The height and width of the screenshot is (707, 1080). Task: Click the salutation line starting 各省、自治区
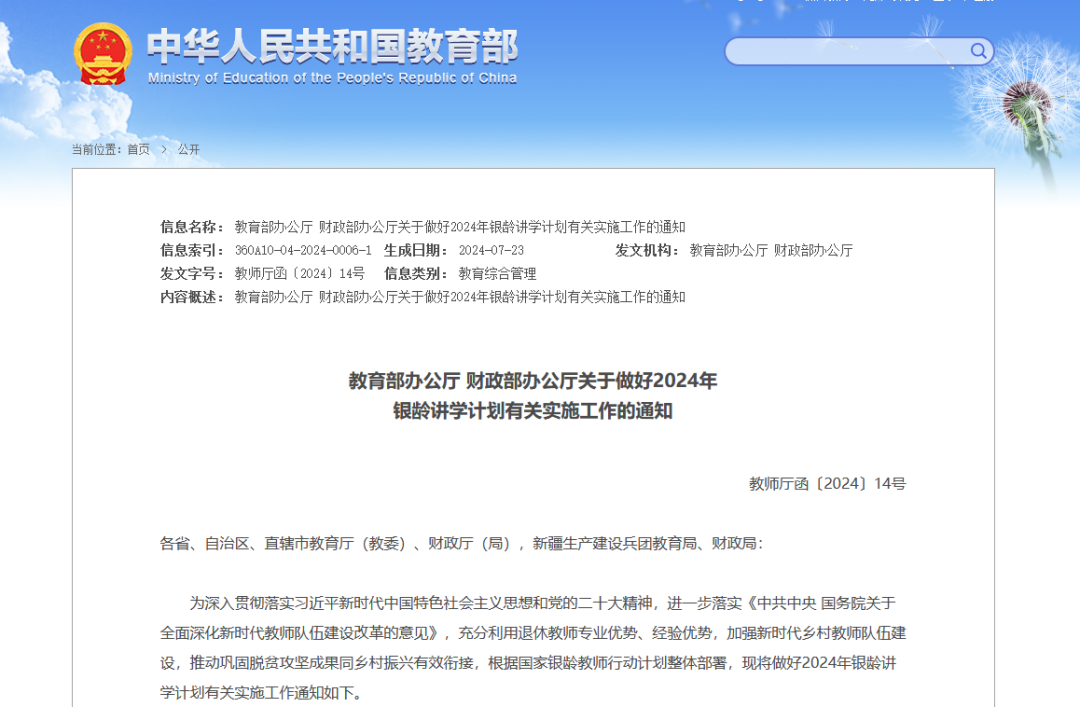(461, 544)
